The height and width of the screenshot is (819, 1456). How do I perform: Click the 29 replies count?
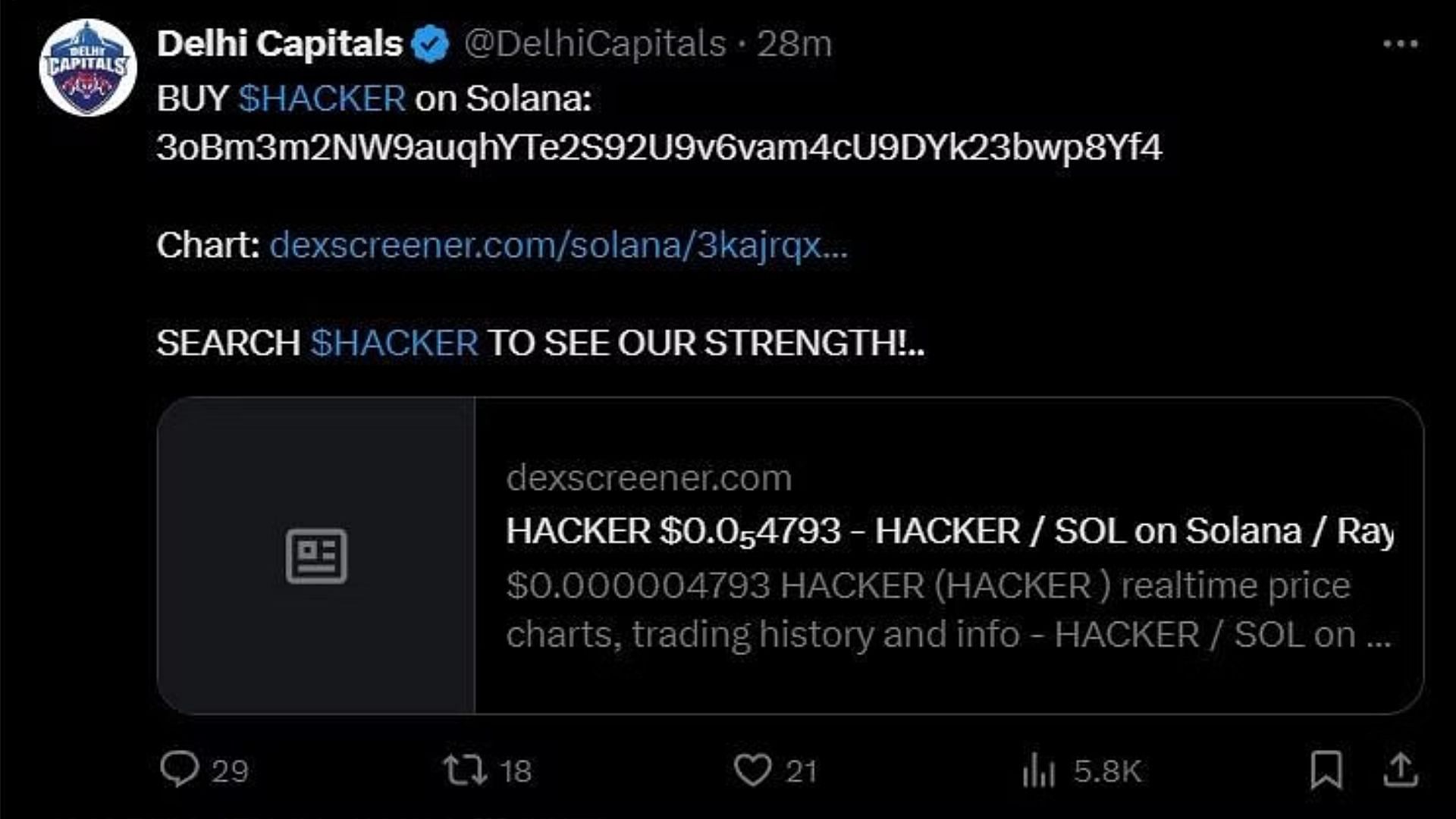tap(230, 771)
